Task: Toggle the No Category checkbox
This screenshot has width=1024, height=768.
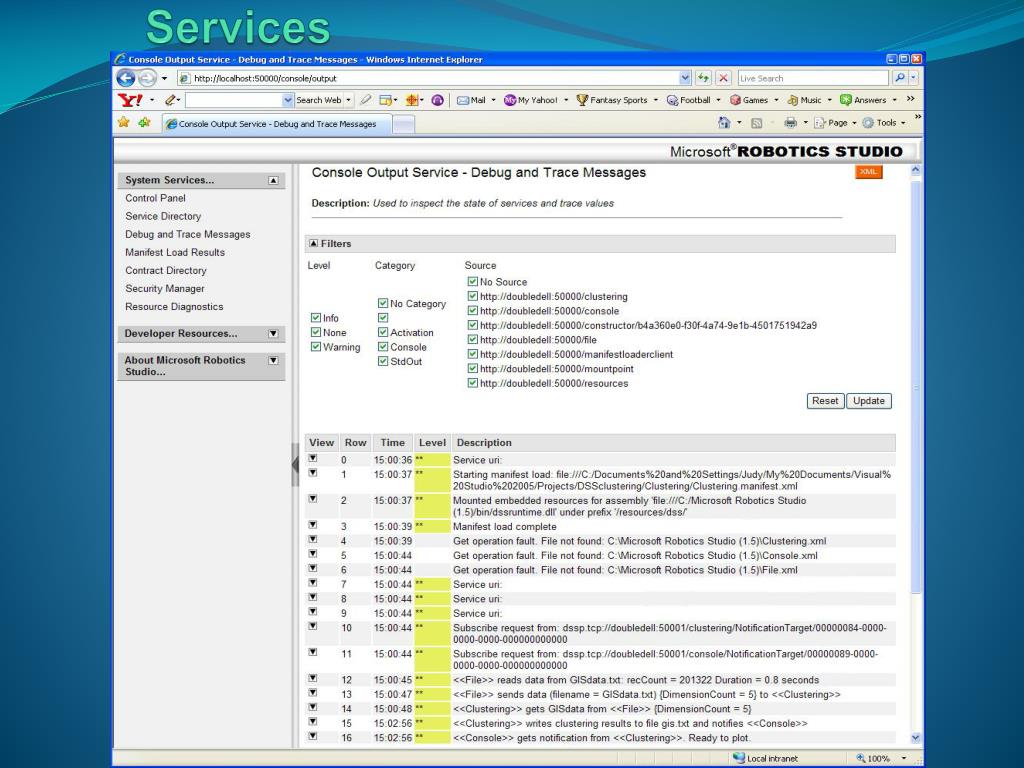Action: (383, 304)
